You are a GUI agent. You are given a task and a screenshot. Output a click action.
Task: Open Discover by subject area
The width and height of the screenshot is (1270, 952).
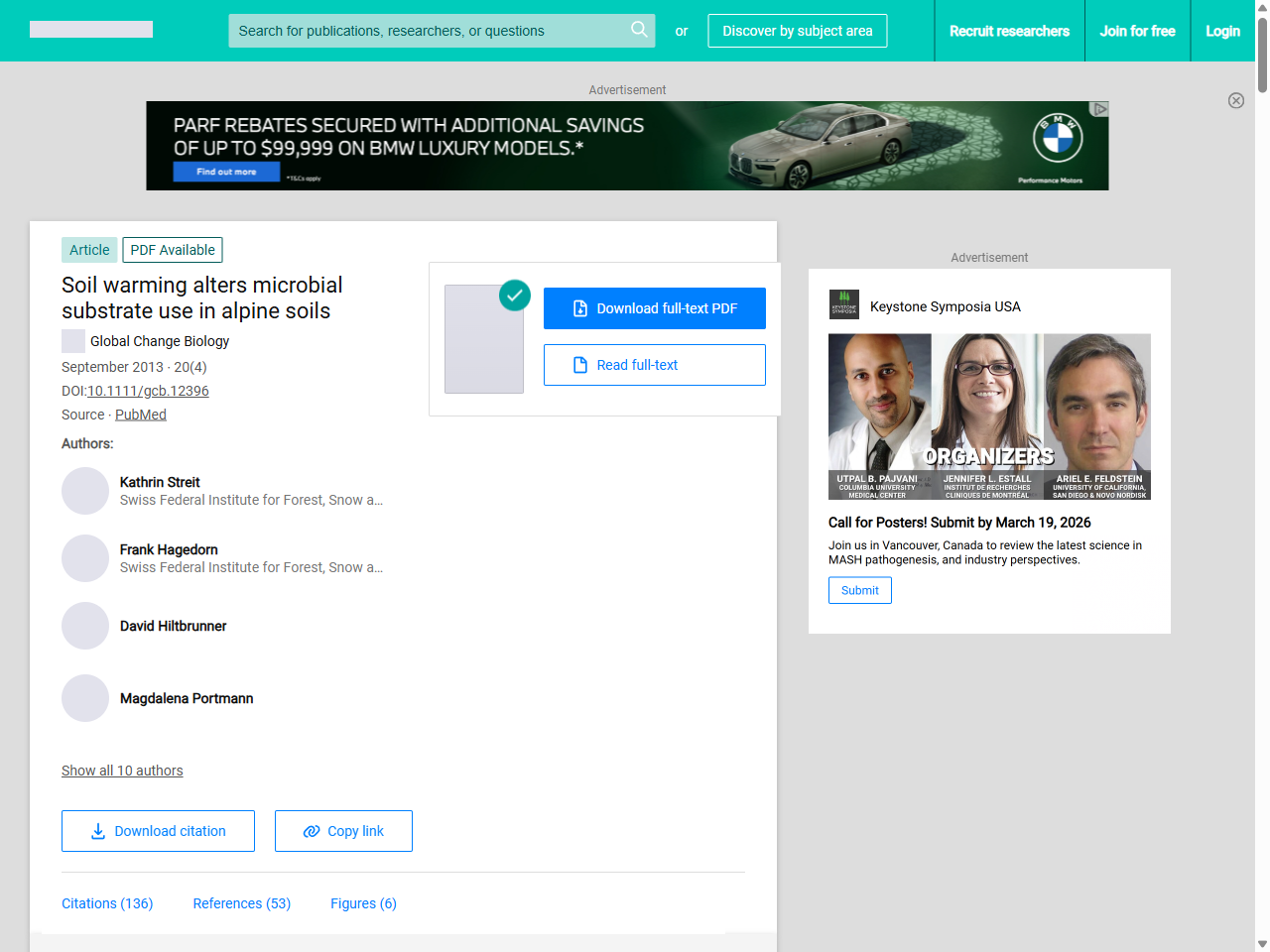pos(798,31)
